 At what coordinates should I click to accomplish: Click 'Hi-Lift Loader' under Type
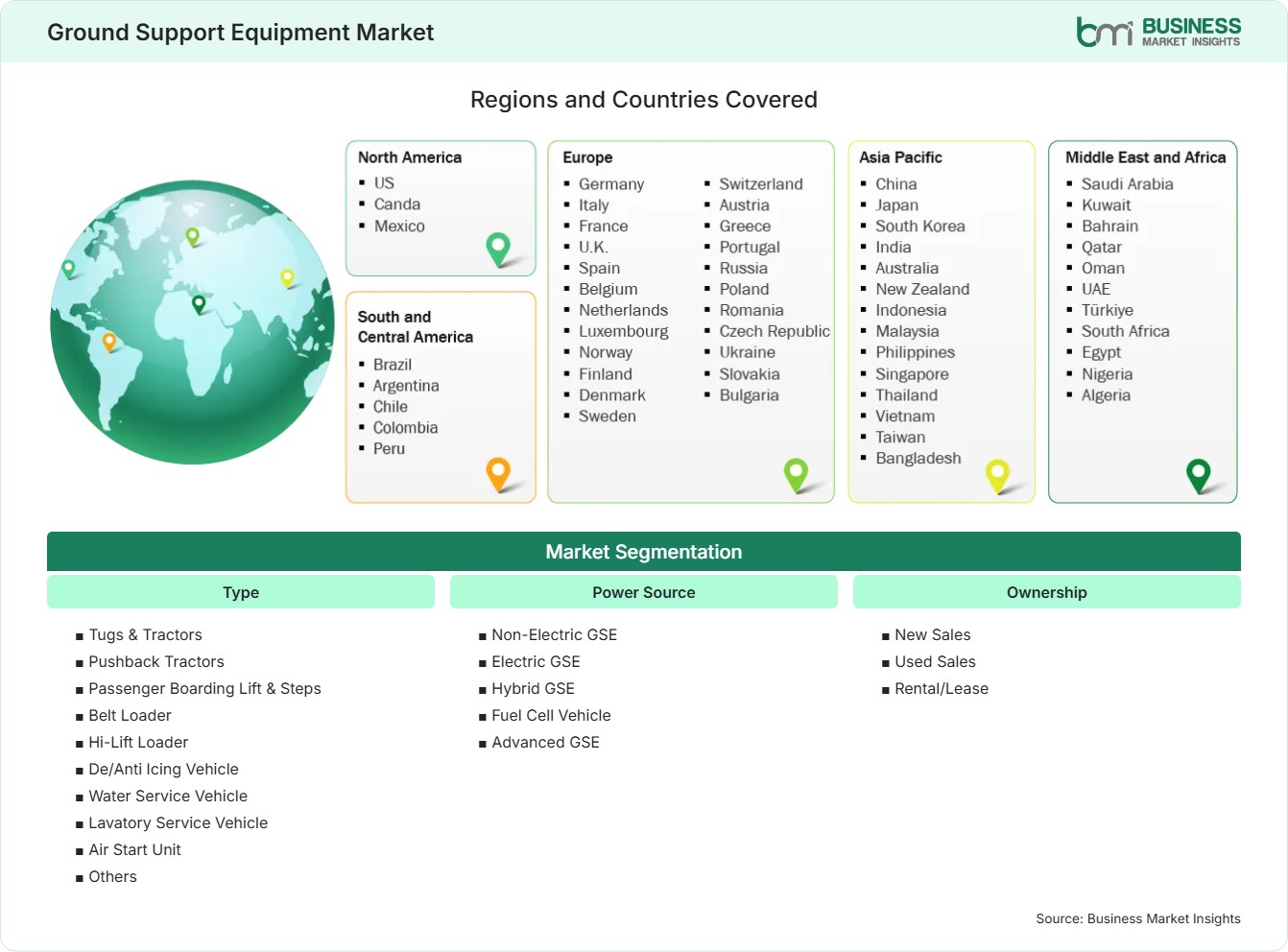pos(138,743)
